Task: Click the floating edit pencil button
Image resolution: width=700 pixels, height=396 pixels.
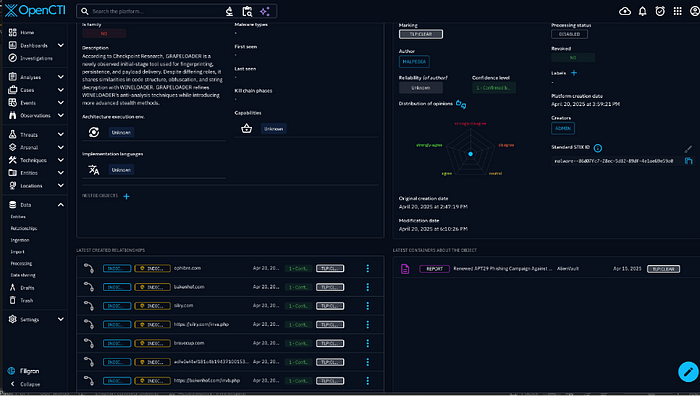Action: pyautogui.click(x=688, y=371)
